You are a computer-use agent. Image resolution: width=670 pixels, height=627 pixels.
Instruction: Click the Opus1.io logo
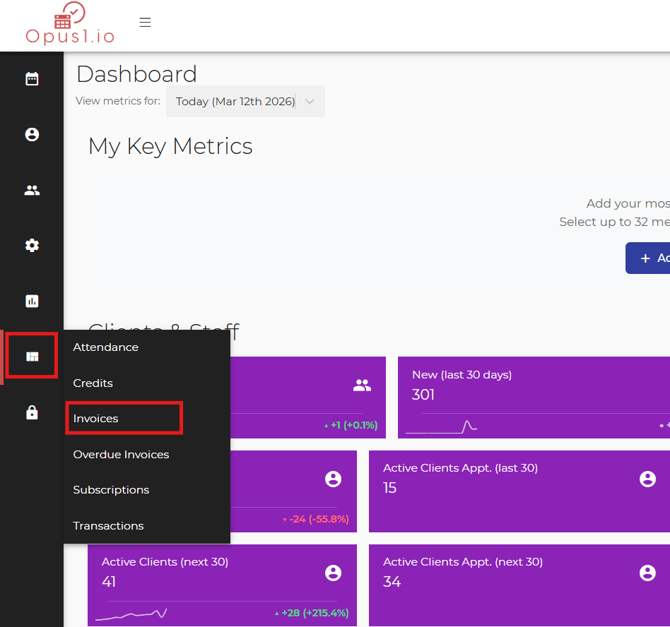[70, 25]
